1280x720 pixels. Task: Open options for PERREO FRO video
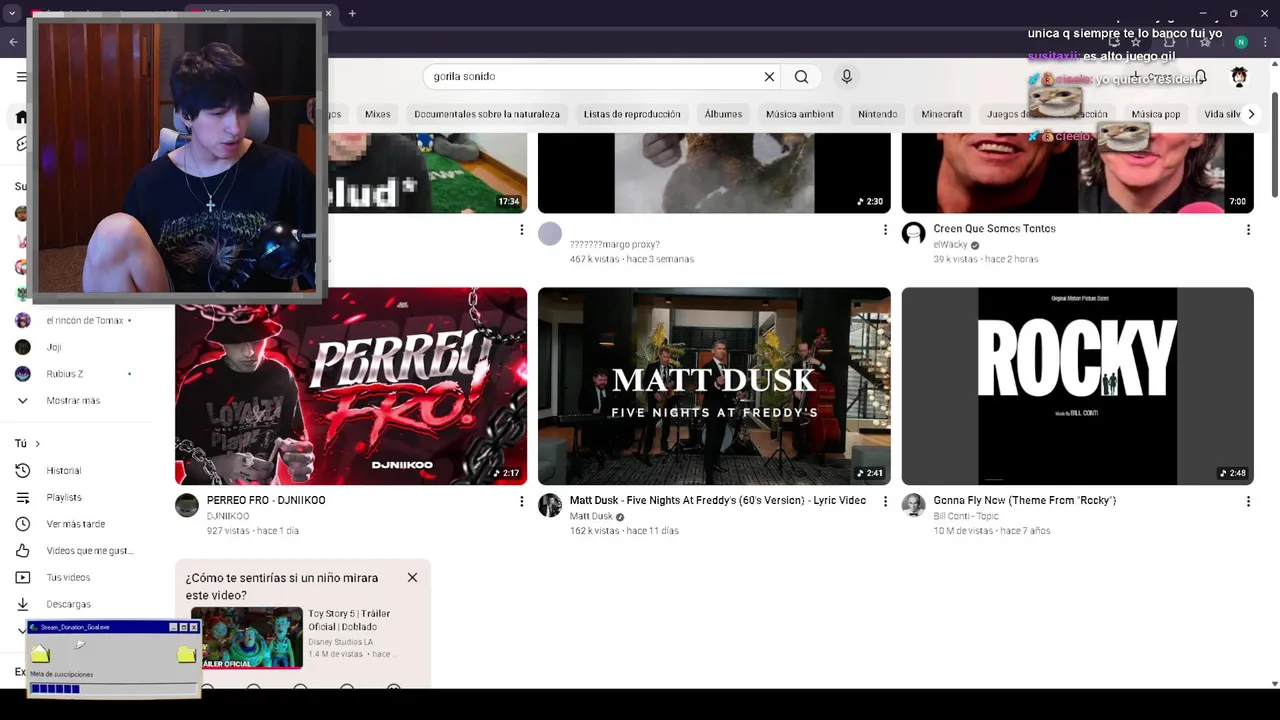(x=521, y=501)
